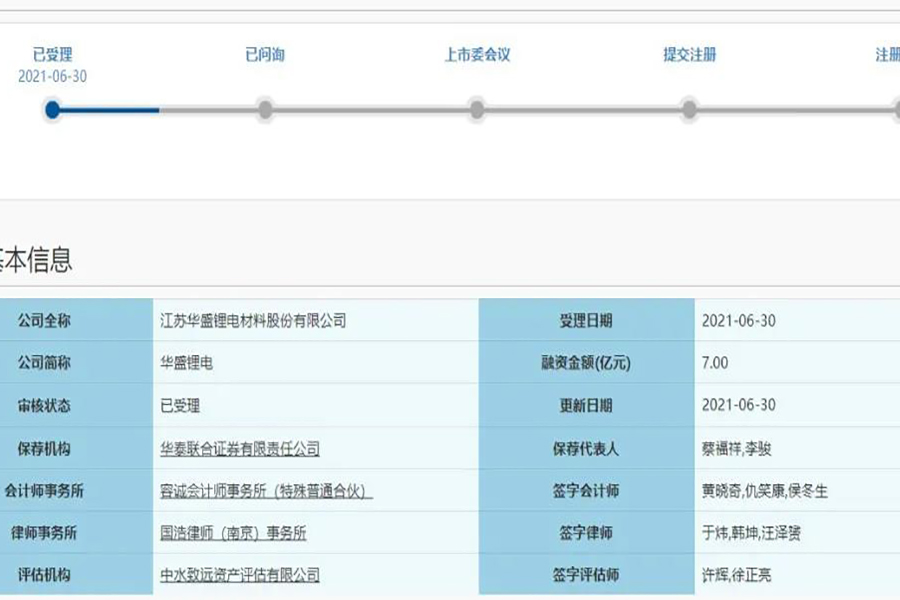Select the 上市委会议 stage label
The width and height of the screenshot is (900, 600).
(x=478, y=55)
